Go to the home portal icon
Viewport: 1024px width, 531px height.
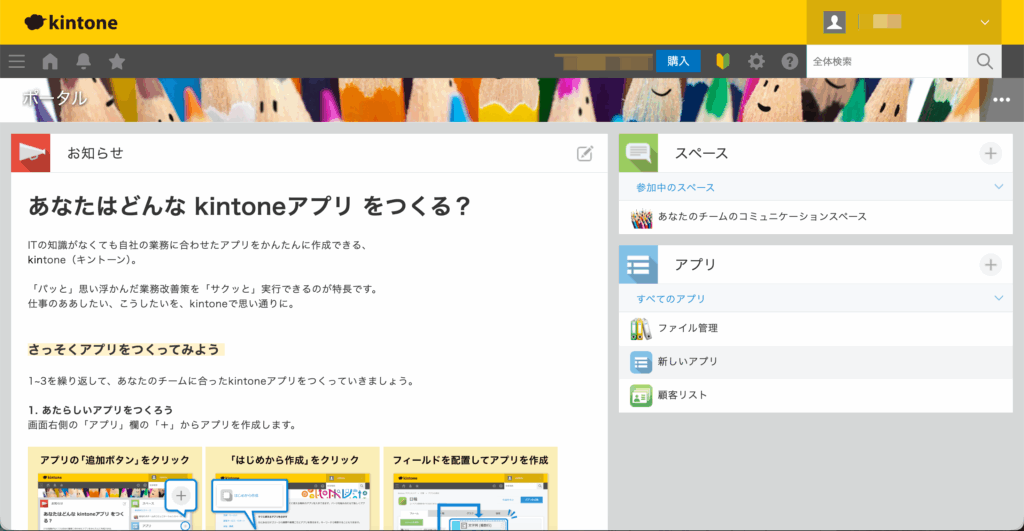50,61
